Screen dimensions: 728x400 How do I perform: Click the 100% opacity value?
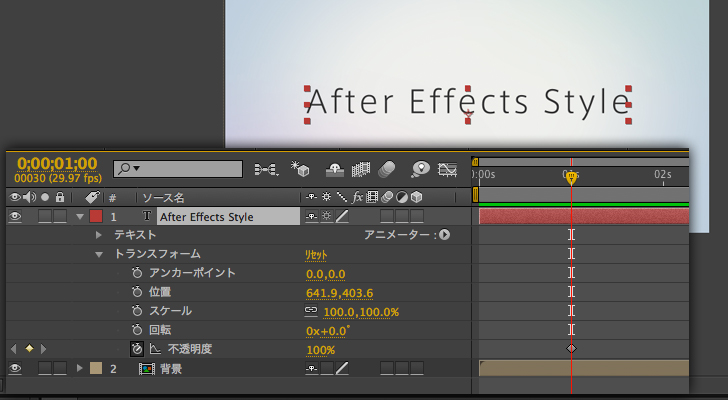click(x=320, y=350)
